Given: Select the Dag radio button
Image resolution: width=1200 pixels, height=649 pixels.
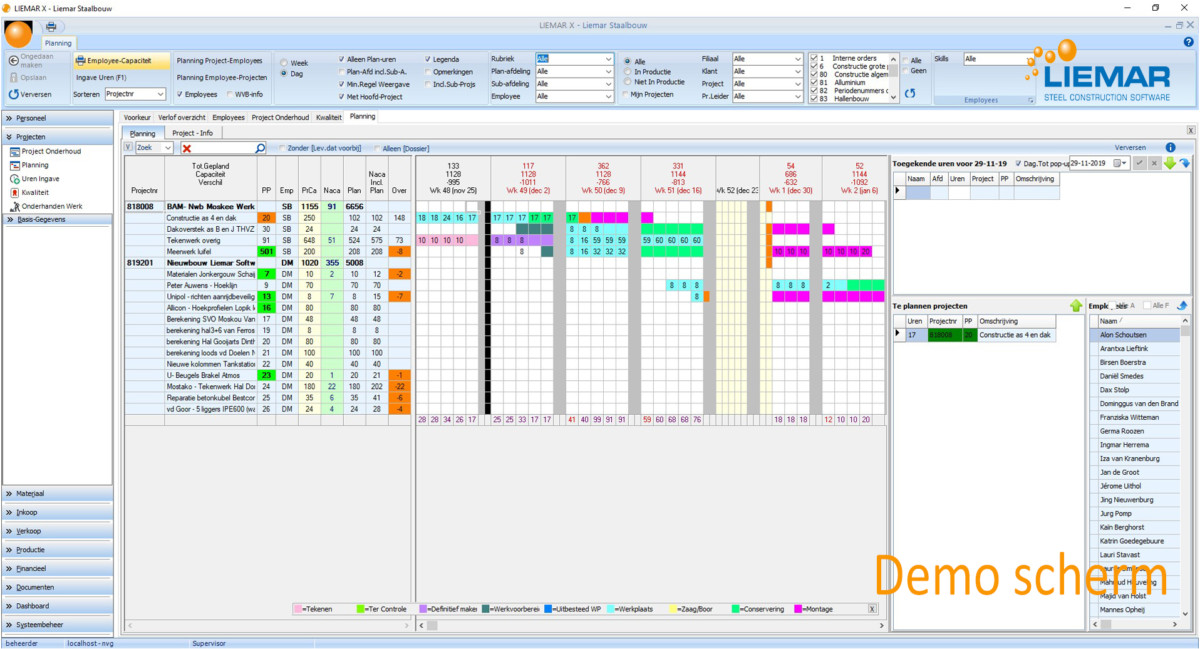Looking at the screenshot, I should (284, 74).
